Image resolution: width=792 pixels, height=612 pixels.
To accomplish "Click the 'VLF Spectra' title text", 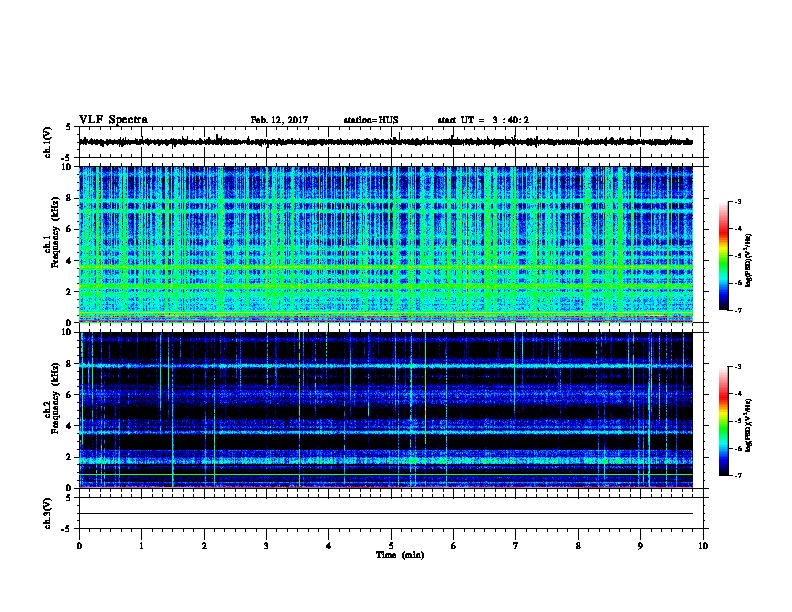I will [x=113, y=120].
